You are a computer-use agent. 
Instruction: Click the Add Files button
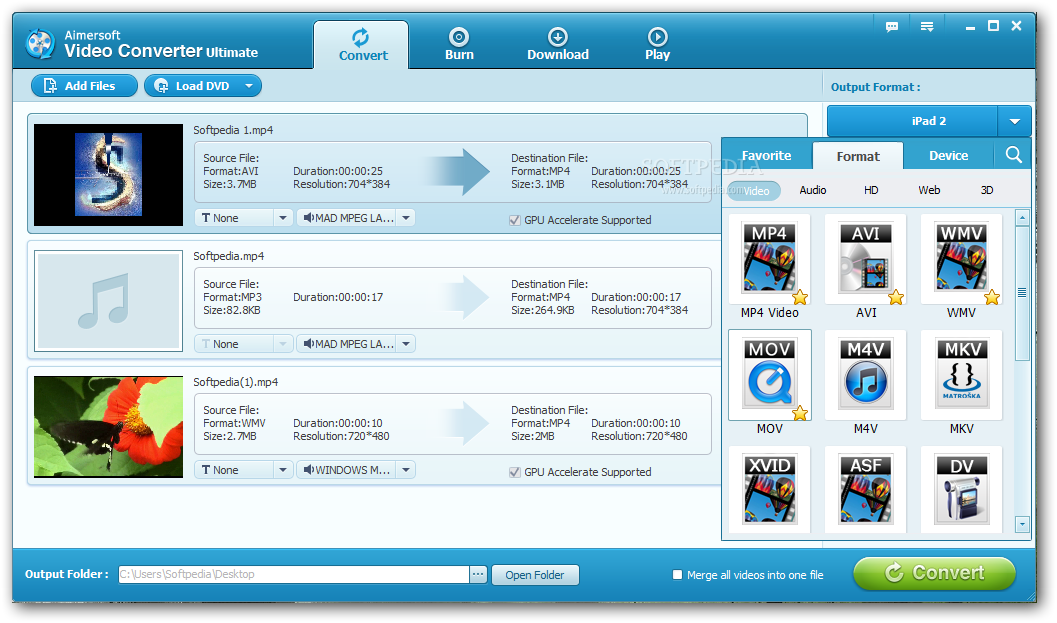click(x=84, y=86)
